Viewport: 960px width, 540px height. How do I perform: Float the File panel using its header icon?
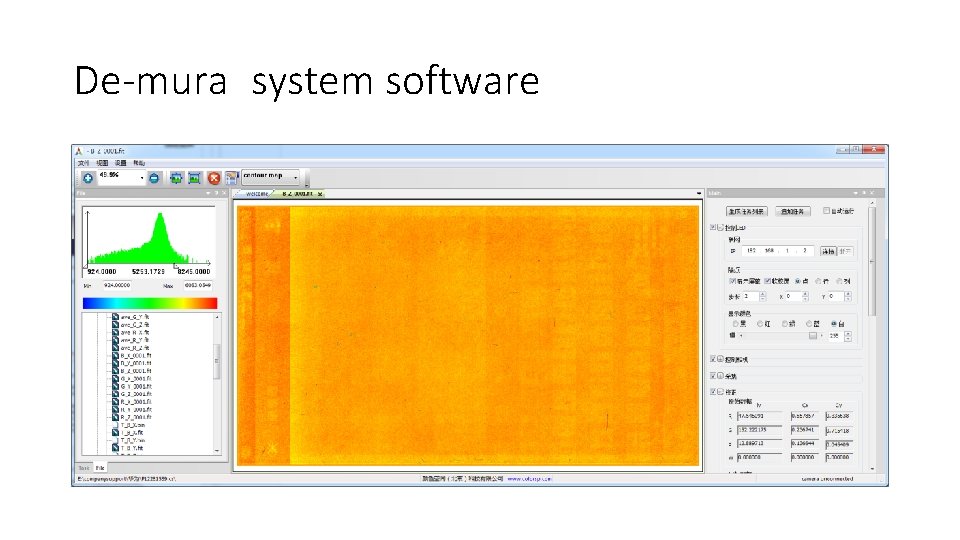point(216,193)
